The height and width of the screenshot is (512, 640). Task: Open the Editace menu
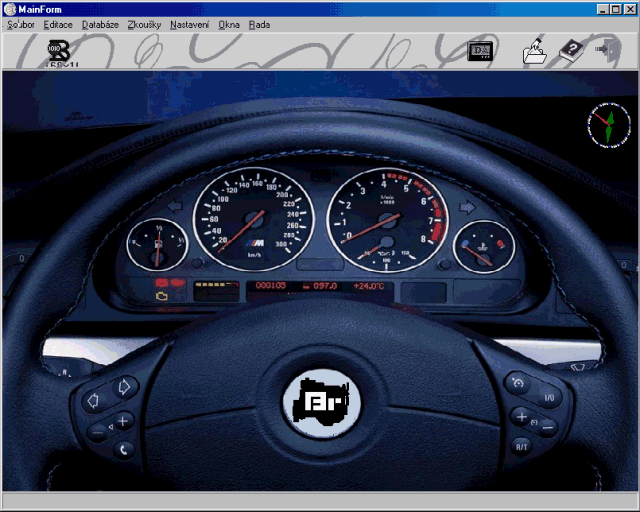[x=58, y=25]
